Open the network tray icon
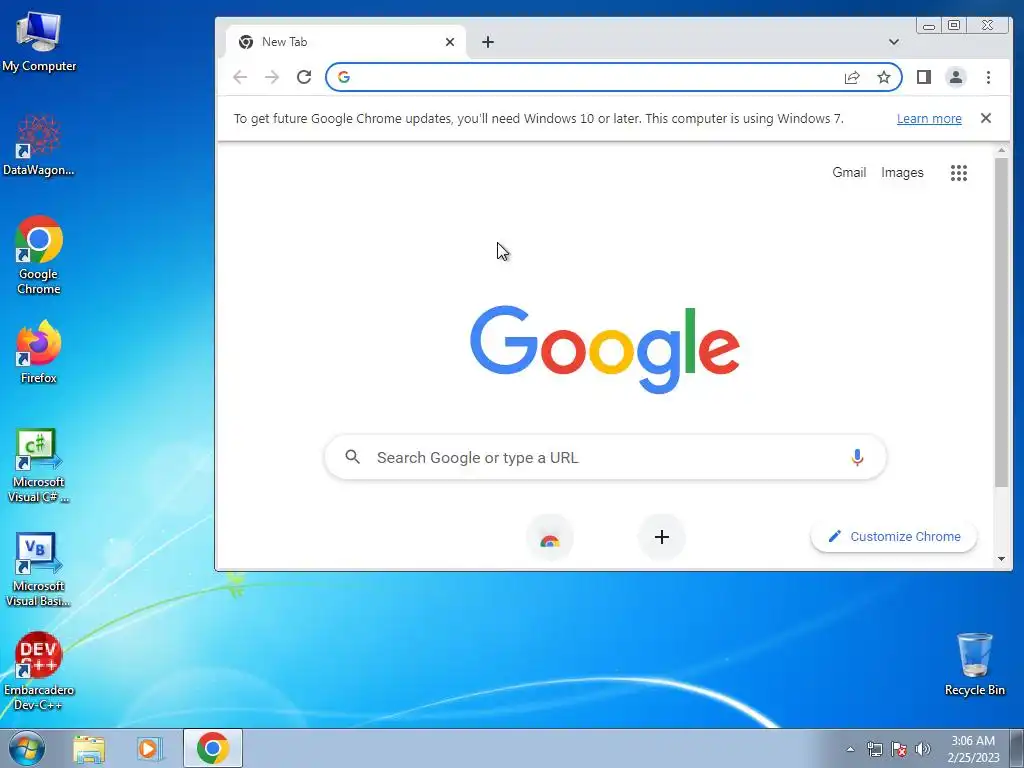 pyautogui.click(x=874, y=749)
